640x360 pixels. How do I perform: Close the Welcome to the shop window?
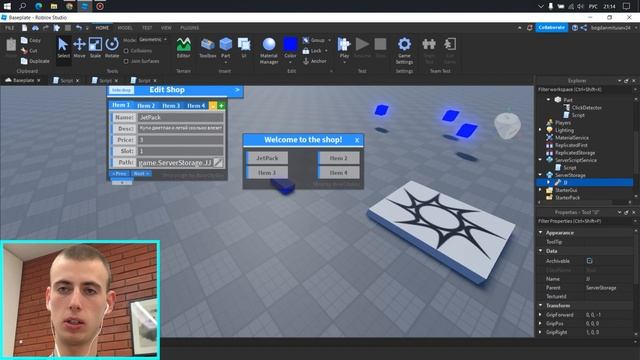tap(357, 140)
